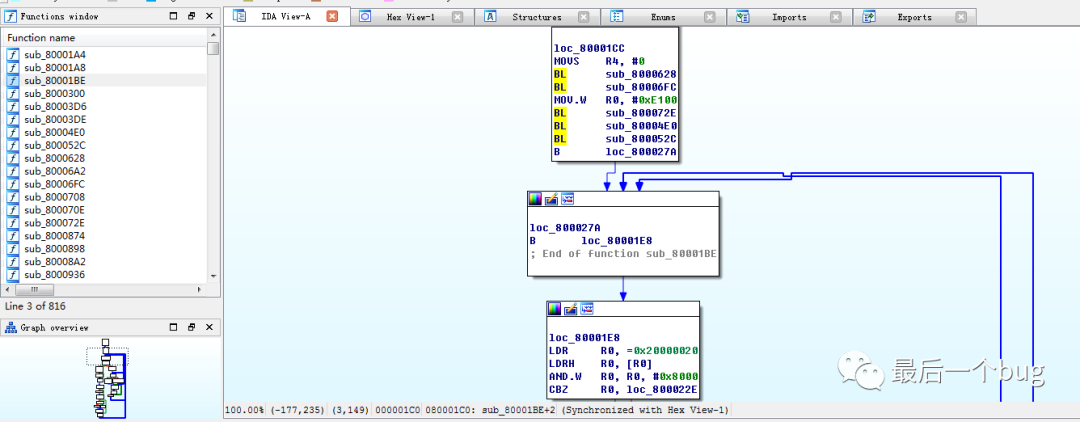This screenshot has height=422, width=1080.
Task: Click 'Line 3 of 816' status text
Action: [35, 306]
